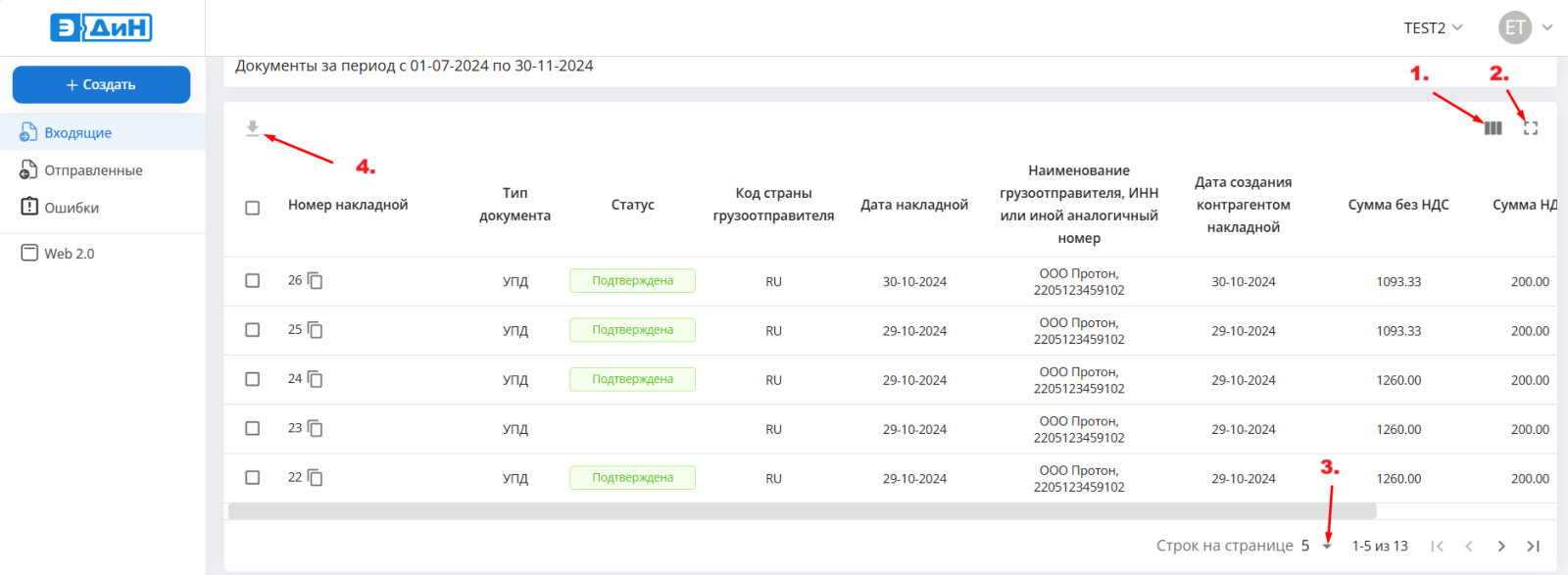
Task: Click the download documents icon
Action: pyautogui.click(x=253, y=128)
